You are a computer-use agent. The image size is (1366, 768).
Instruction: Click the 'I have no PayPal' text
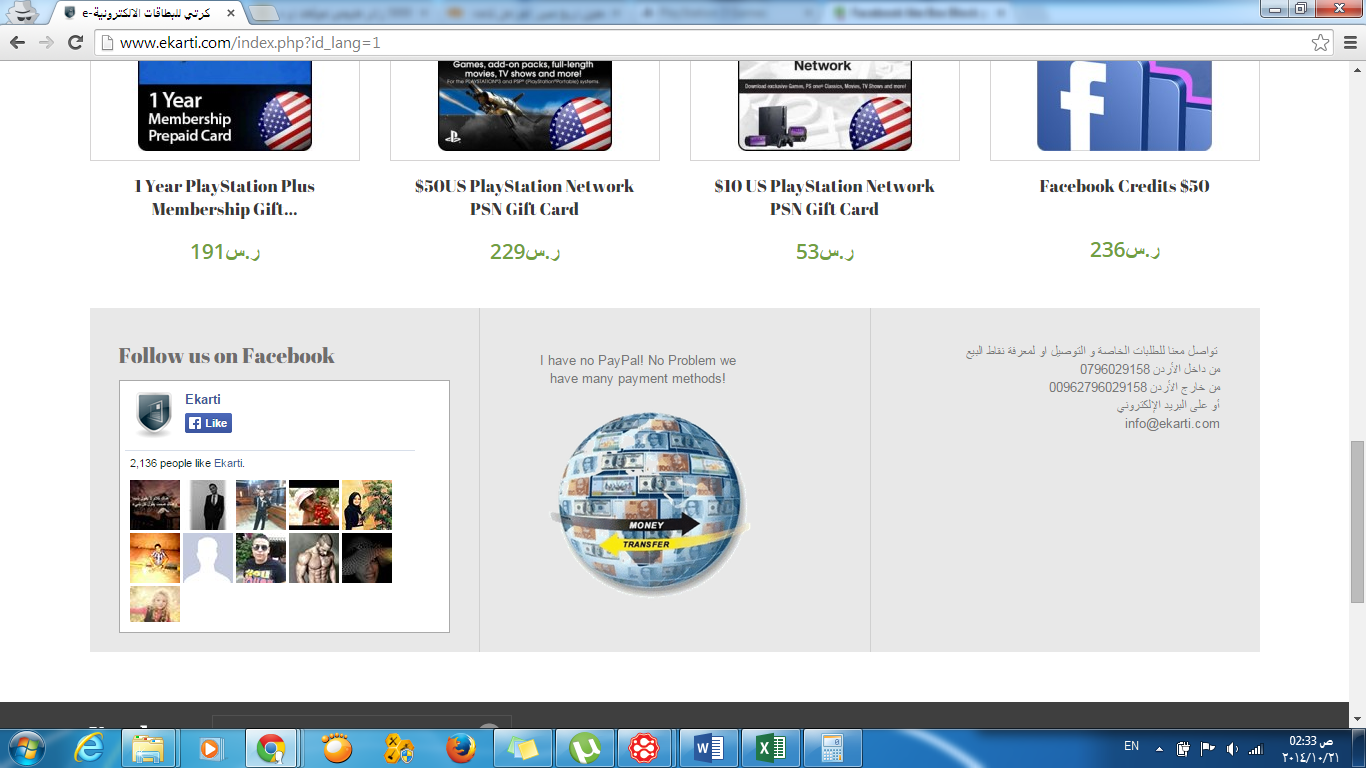pos(638,369)
